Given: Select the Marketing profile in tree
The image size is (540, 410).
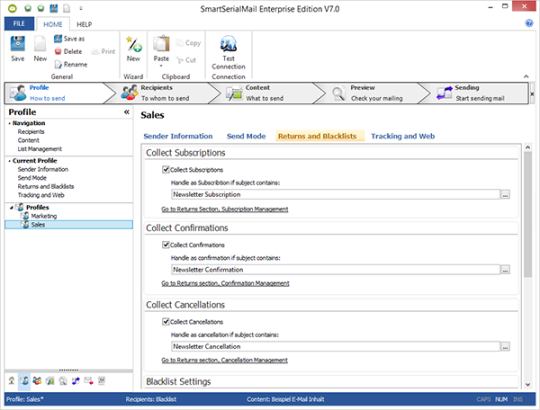Looking at the screenshot, I should pos(44,216).
